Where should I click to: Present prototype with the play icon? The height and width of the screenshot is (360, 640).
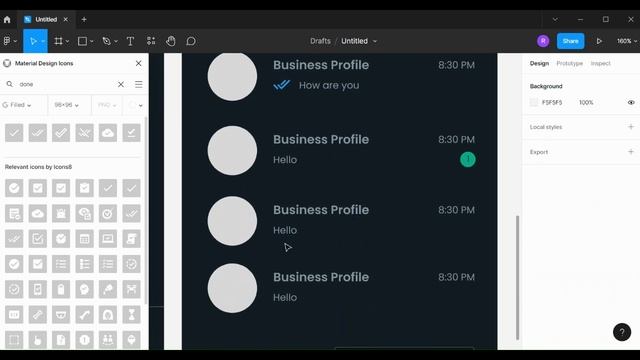coord(599,41)
